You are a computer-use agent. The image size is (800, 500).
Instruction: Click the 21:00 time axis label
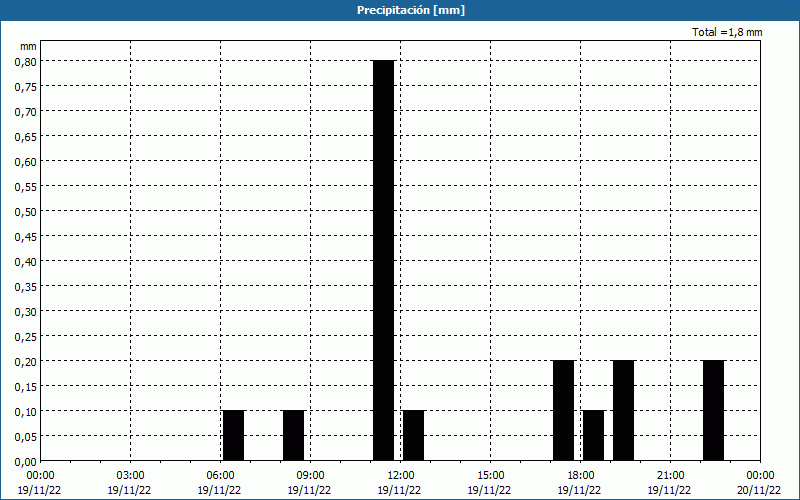coord(670,476)
